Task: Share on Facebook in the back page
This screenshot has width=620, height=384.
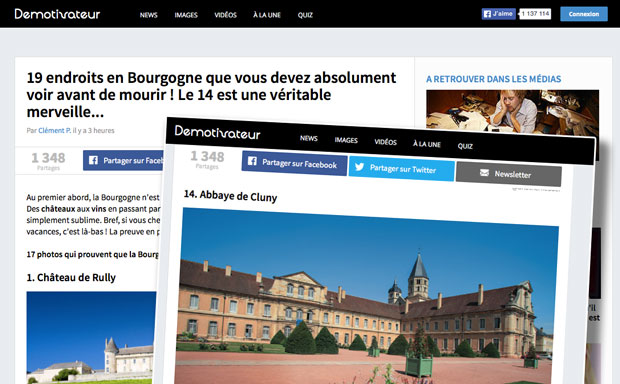Action: tap(123, 160)
